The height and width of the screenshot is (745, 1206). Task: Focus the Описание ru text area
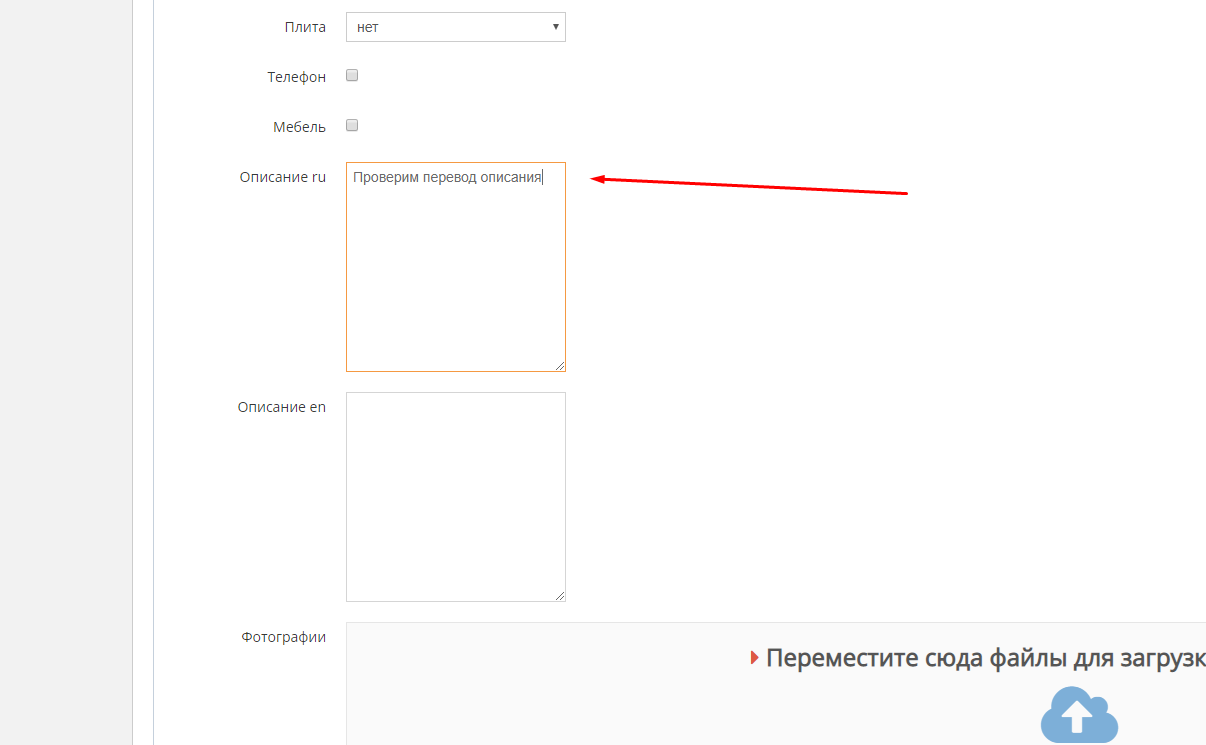point(455,280)
